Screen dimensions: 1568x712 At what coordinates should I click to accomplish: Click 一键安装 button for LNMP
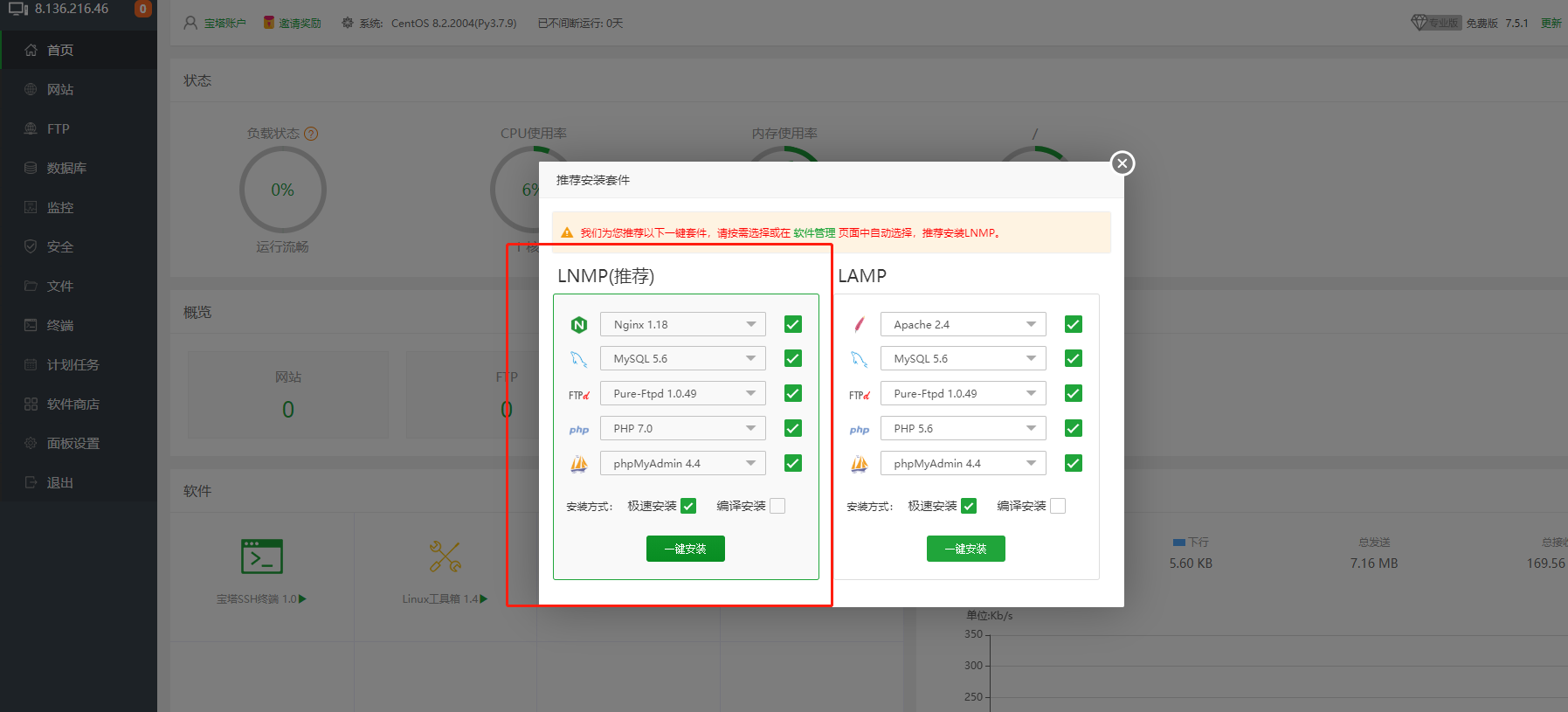click(686, 549)
